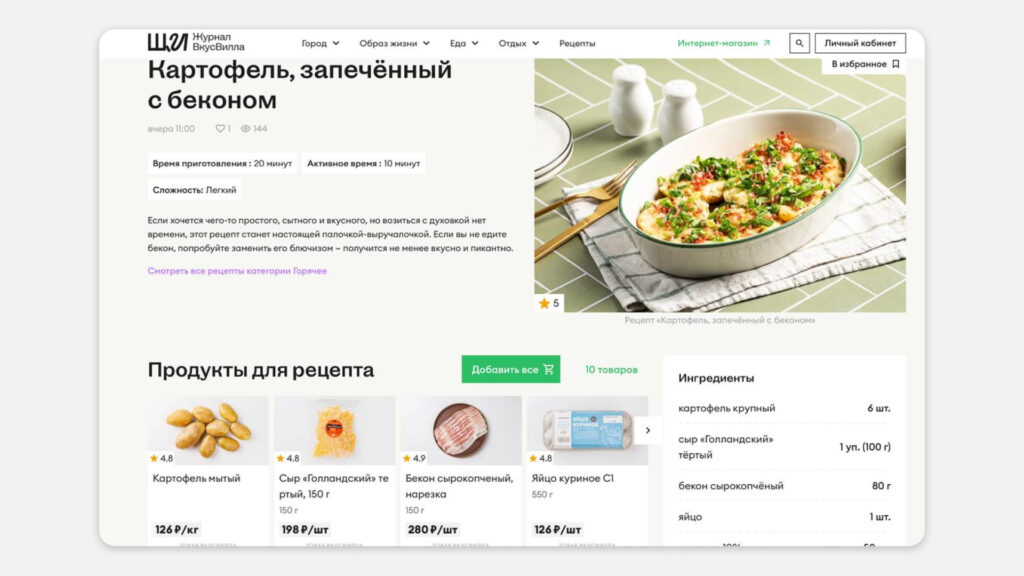Image resolution: width=1024 pixels, height=576 pixels.
Task: Open Личный кабинет button
Action: tap(860, 43)
